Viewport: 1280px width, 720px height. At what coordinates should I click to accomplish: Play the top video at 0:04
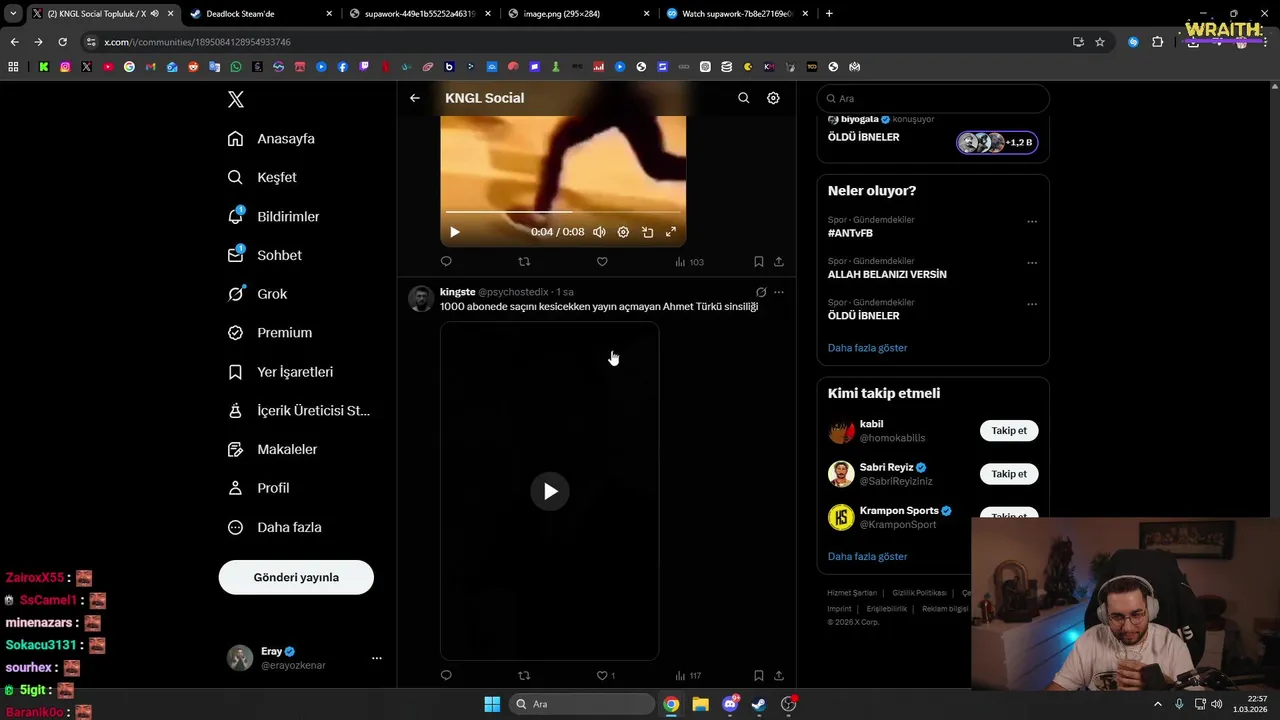[454, 232]
